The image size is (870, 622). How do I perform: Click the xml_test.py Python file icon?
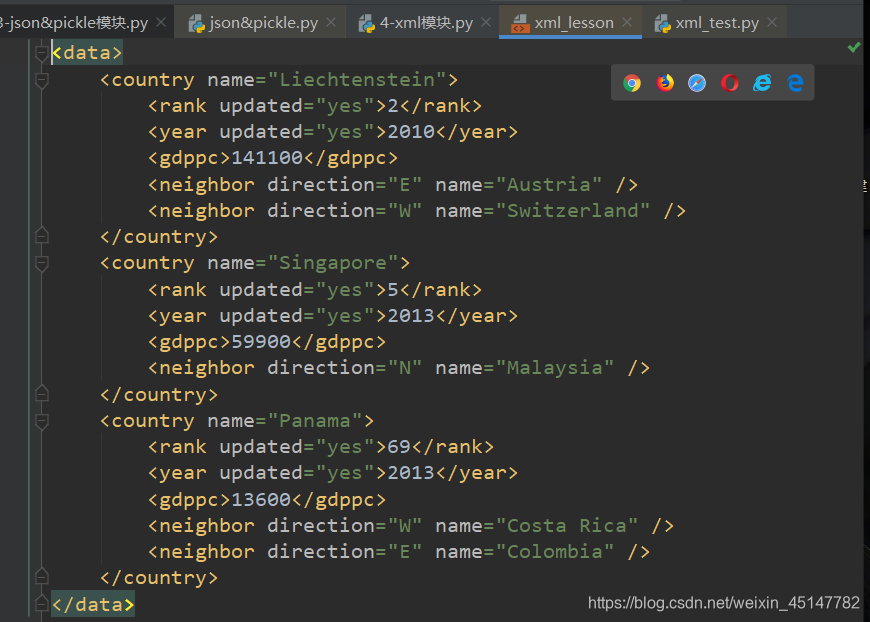click(662, 23)
